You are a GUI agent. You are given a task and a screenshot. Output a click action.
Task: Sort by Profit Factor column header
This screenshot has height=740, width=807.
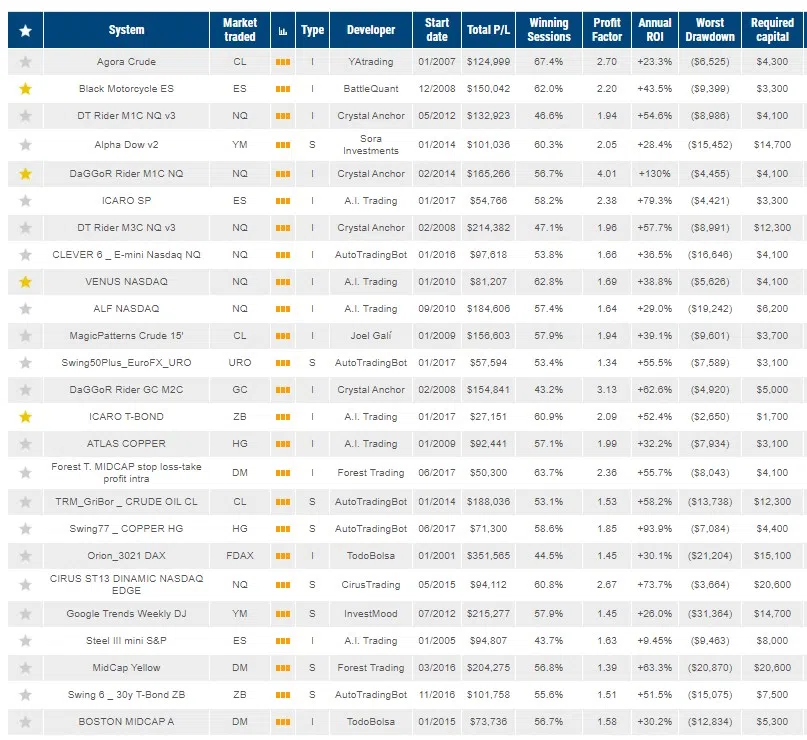tap(607, 30)
